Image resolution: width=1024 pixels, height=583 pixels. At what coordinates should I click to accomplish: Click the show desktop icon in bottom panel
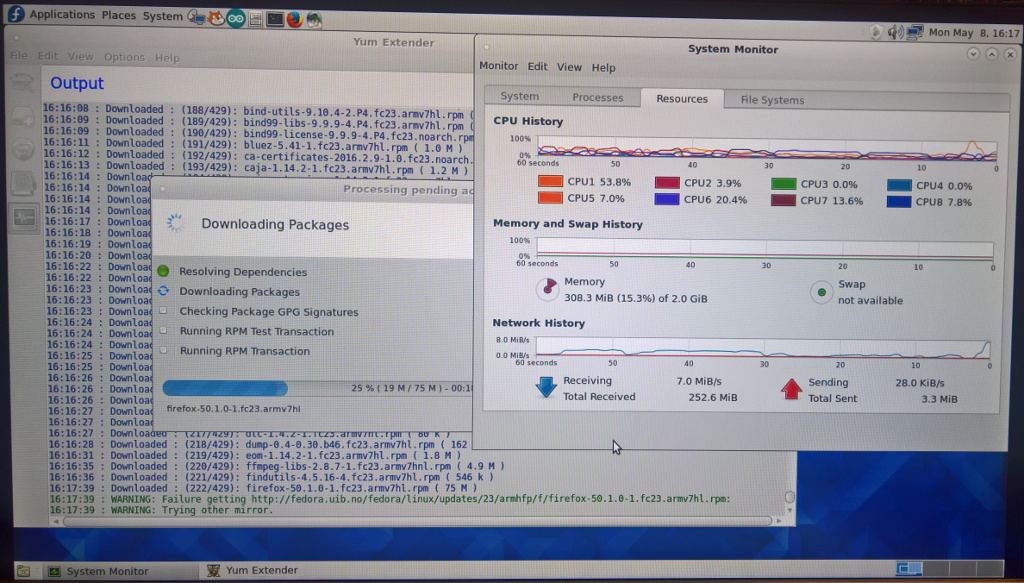tap(24, 571)
